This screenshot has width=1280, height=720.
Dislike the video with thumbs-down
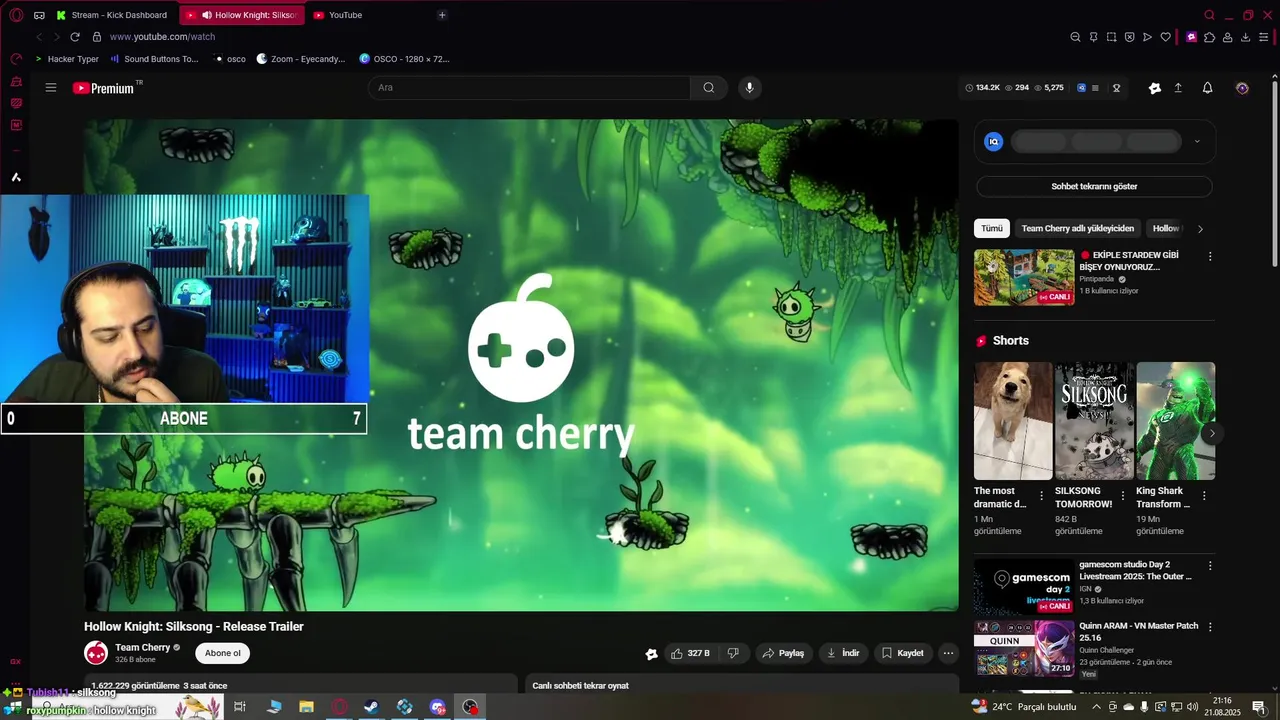pos(733,653)
